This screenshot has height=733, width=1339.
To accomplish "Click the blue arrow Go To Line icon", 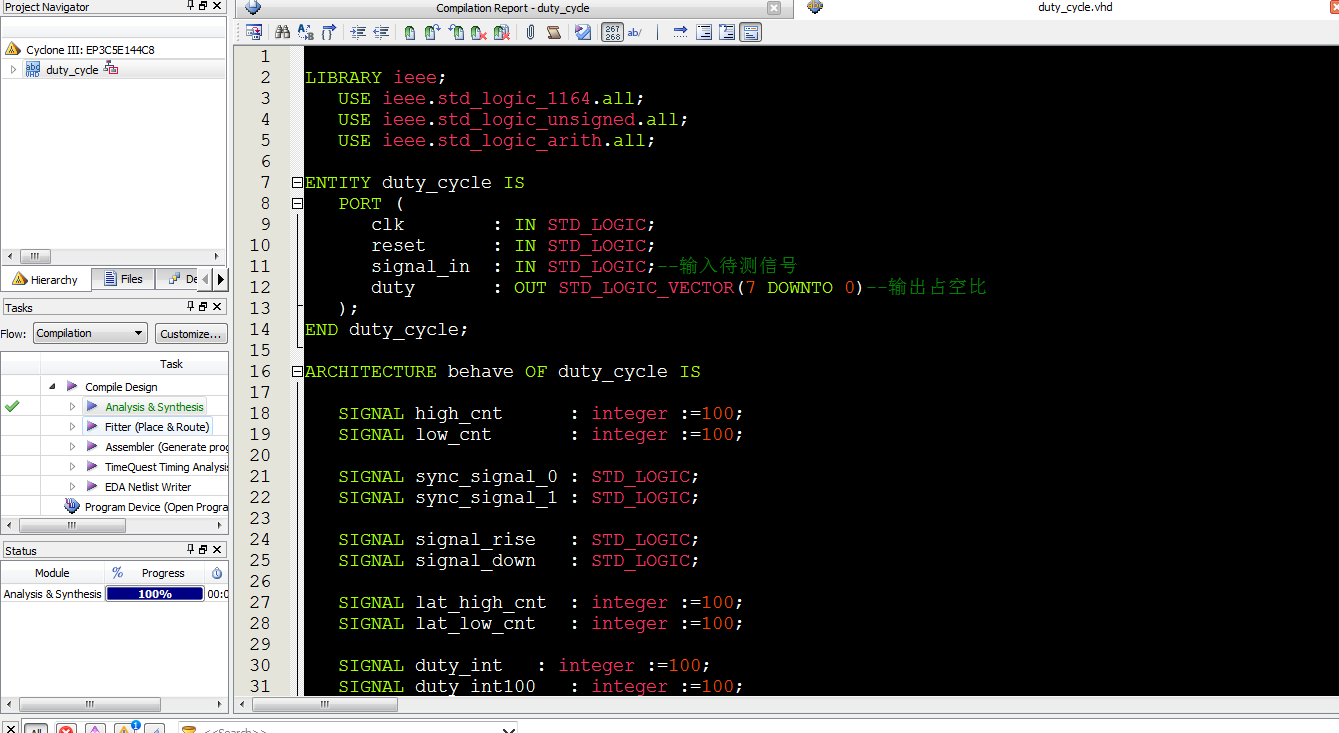I will 680,32.
